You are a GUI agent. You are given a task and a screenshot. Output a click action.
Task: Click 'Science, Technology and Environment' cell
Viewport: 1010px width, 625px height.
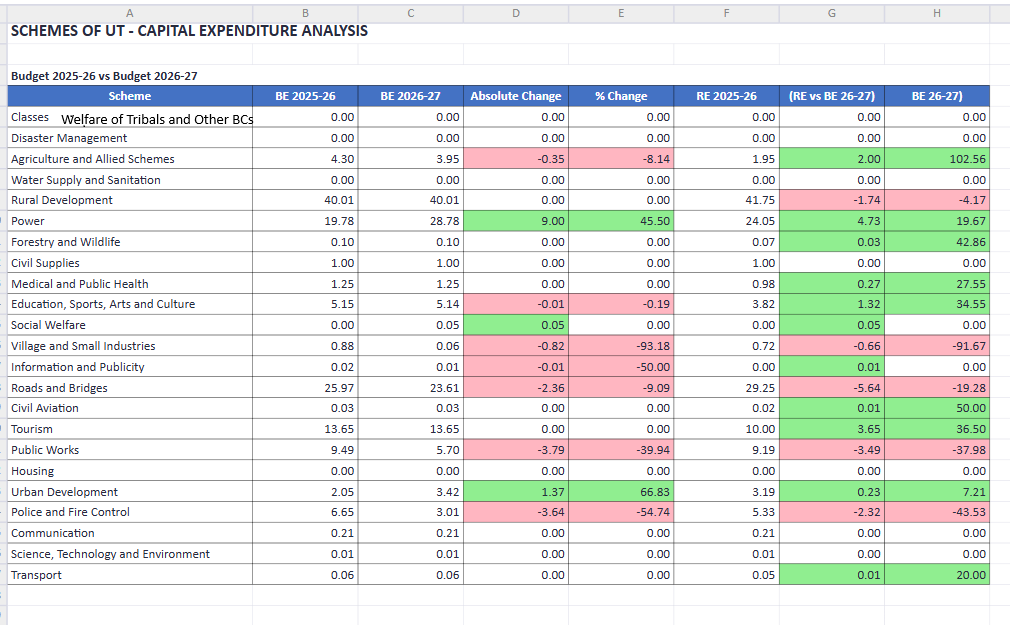[129, 554]
